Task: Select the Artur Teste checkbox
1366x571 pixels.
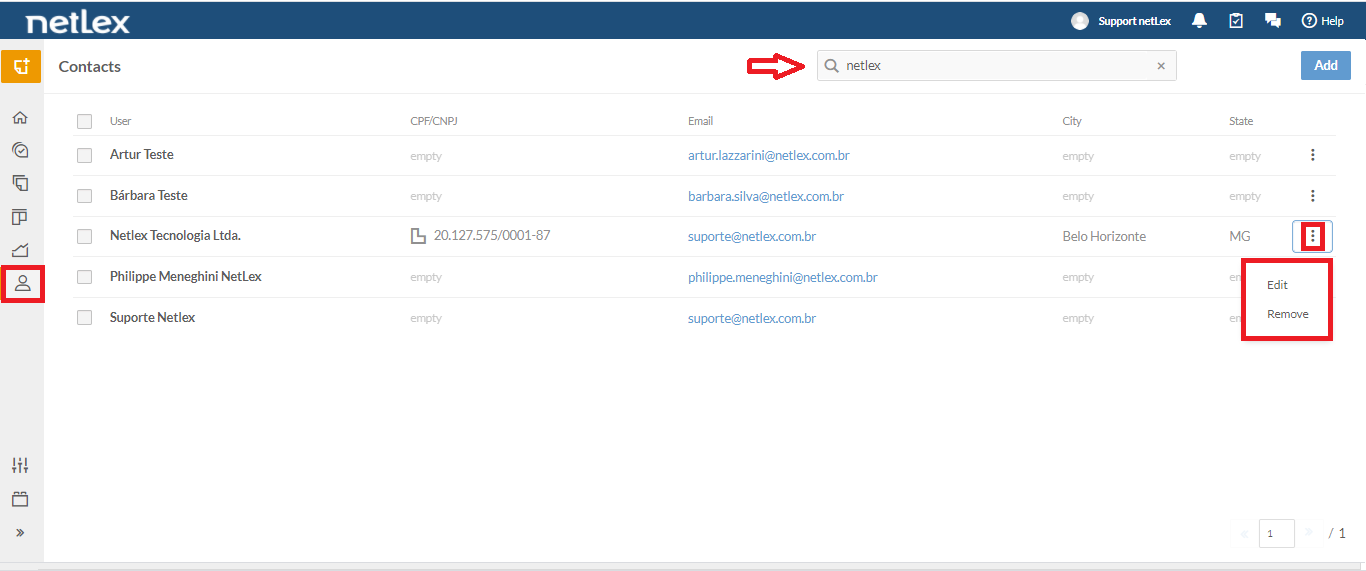Action: pos(85,155)
